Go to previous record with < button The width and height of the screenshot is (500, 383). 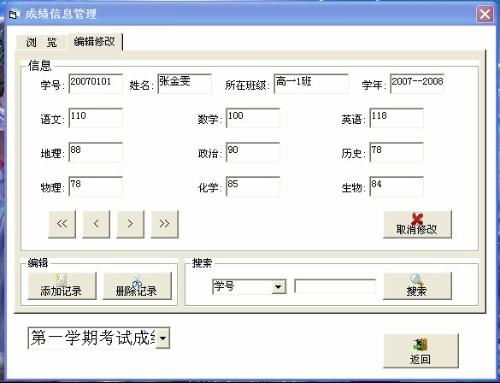[x=96, y=224]
